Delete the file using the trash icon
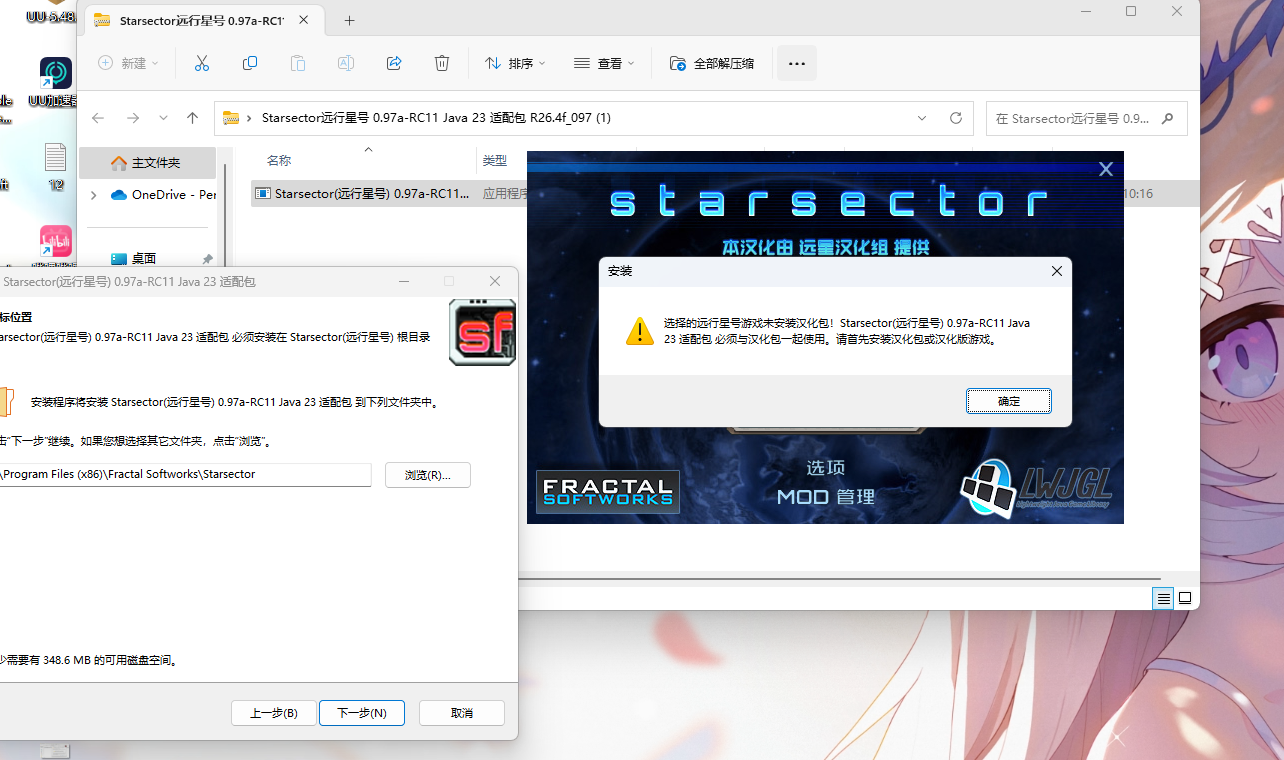1284x760 pixels. (441, 62)
